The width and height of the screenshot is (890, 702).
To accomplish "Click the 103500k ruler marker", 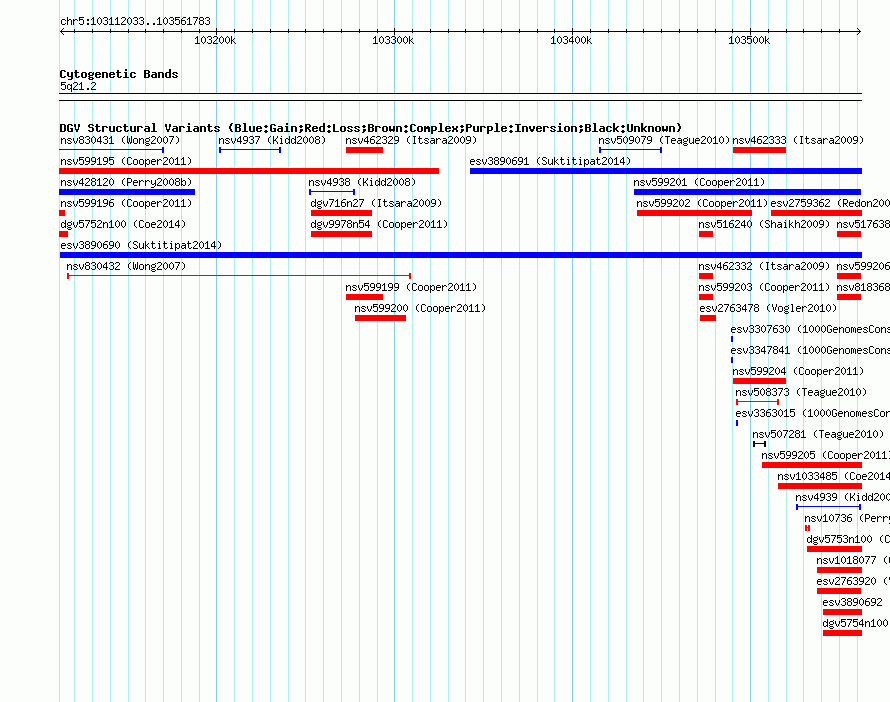I will coord(749,40).
